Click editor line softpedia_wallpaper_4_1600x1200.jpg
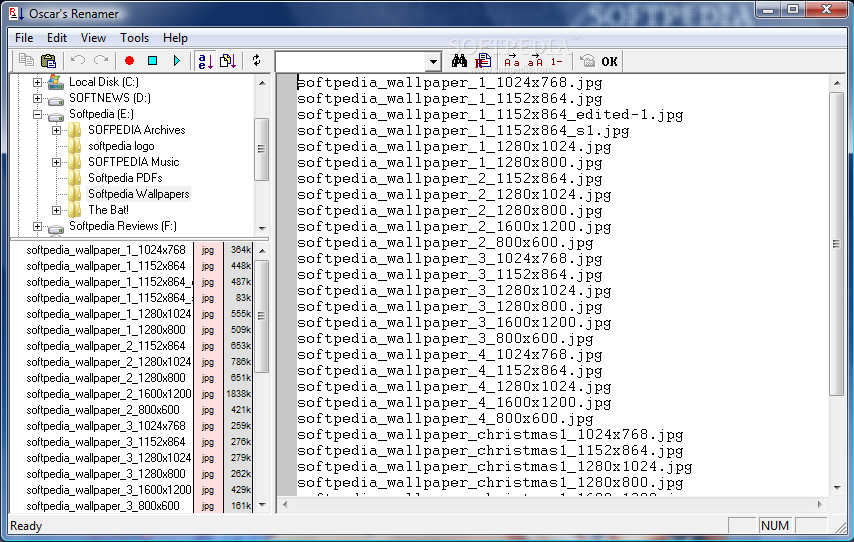854x542 pixels. [x=454, y=403]
